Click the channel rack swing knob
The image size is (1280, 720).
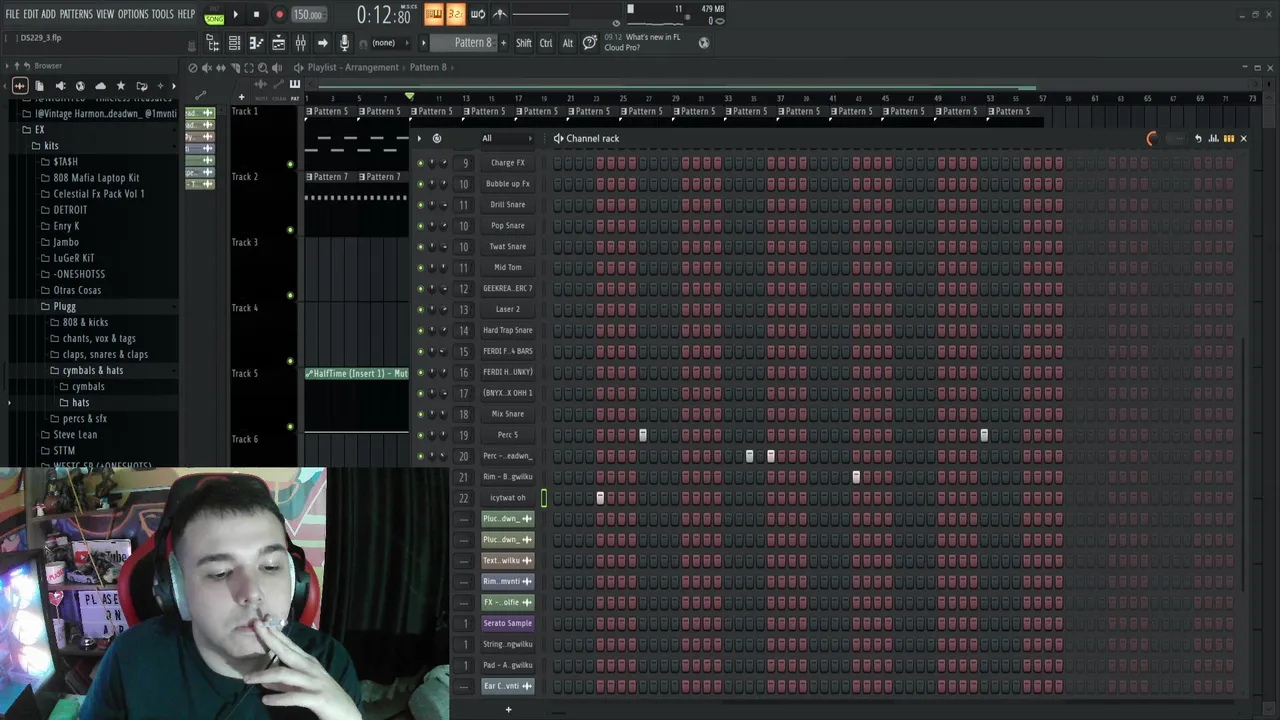pyautogui.click(x=1151, y=139)
